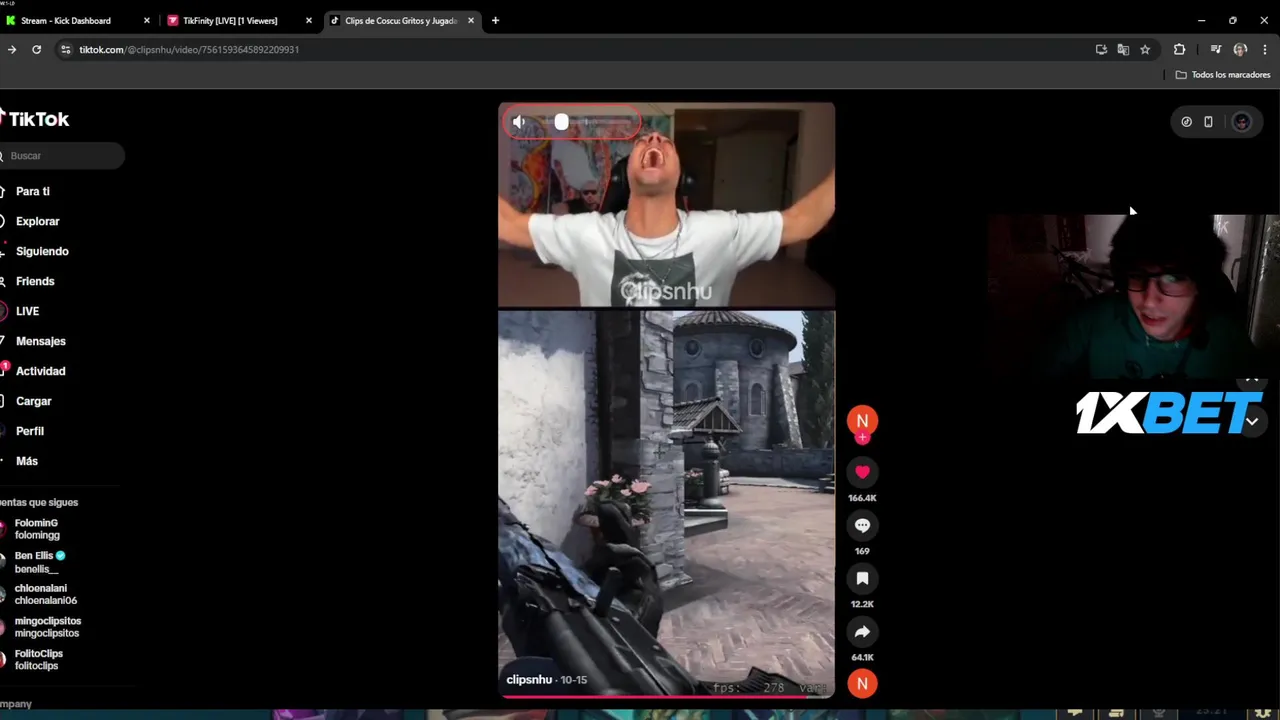The height and width of the screenshot is (720, 1280).
Task: Click the video progress bar
Action: (x=666, y=696)
